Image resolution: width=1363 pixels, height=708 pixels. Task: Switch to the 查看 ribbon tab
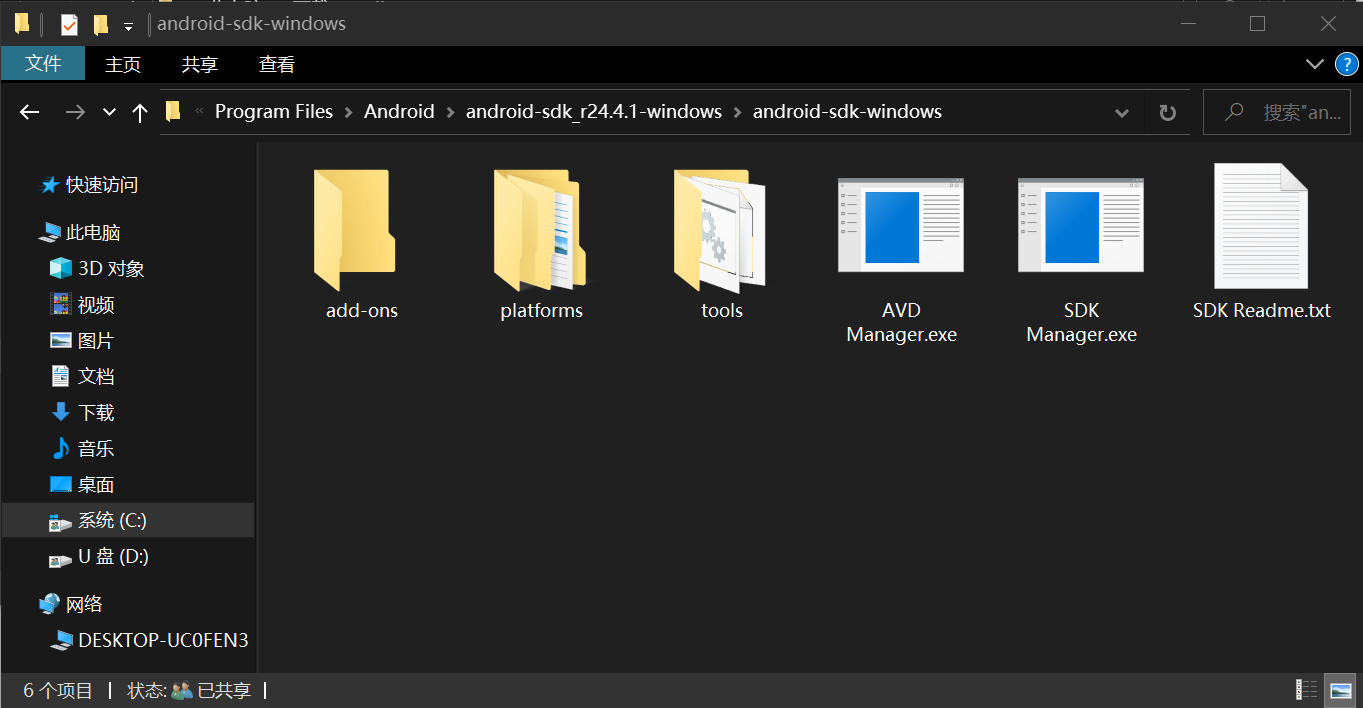[277, 64]
